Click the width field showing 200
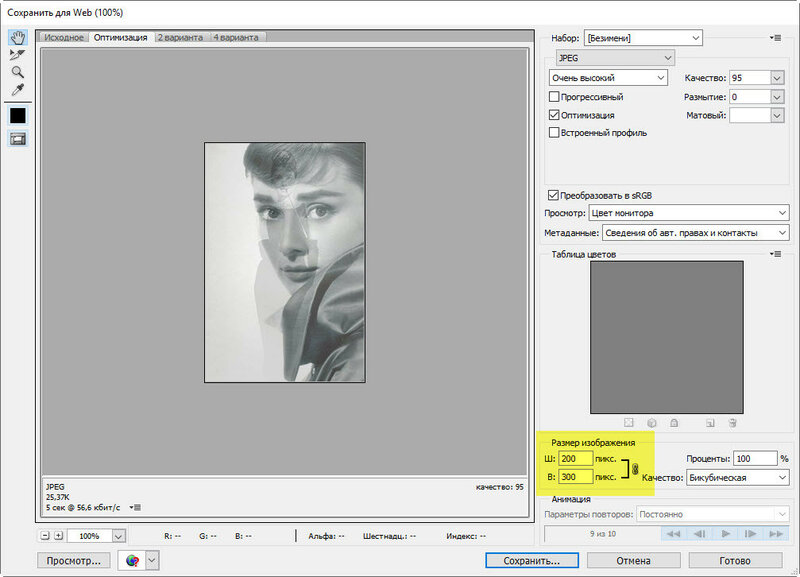Image resolution: width=800 pixels, height=577 pixels. click(575, 459)
